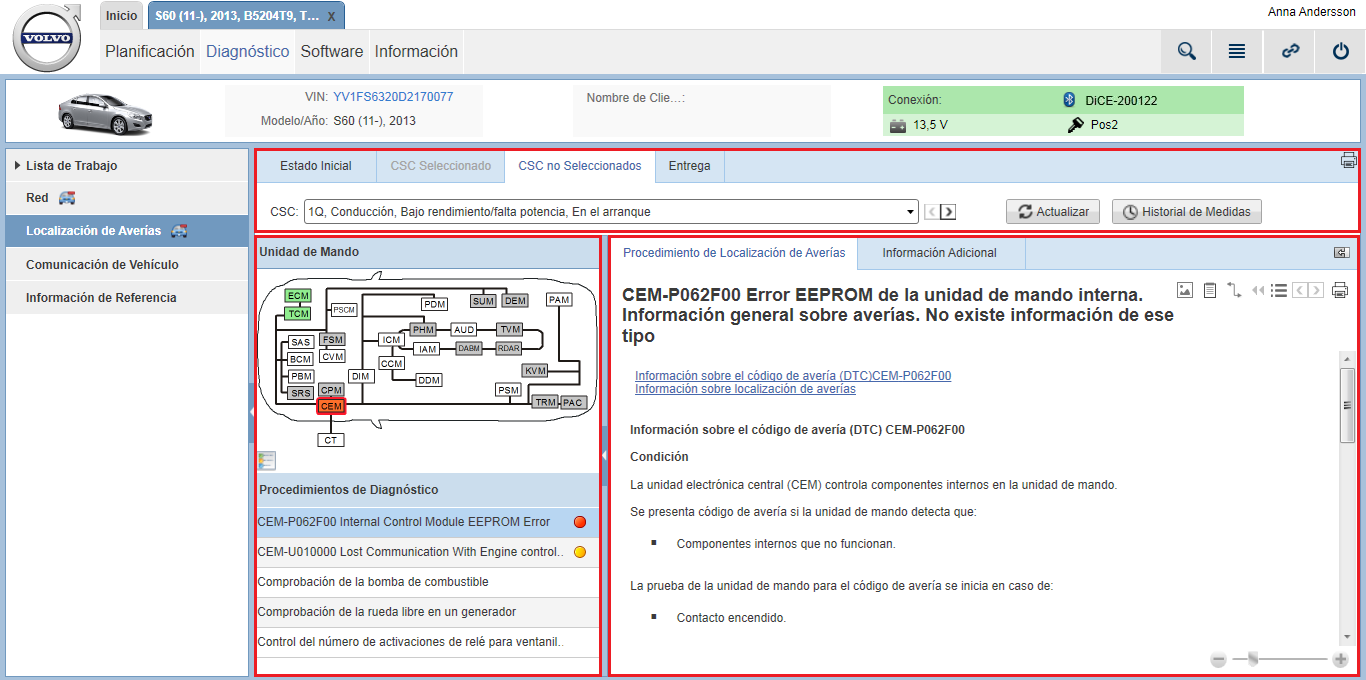Image resolution: width=1366 pixels, height=680 pixels.
Task: Click the chain link icon in the top toolbar
Action: click(x=1291, y=51)
